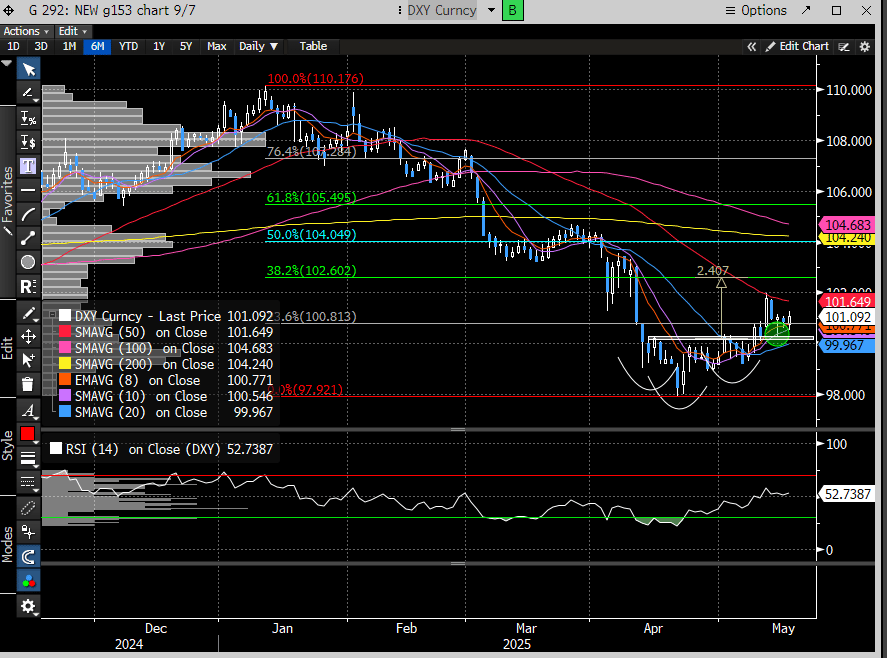Choose the percent change measure tool
The image size is (887, 658).
[x=28, y=118]
